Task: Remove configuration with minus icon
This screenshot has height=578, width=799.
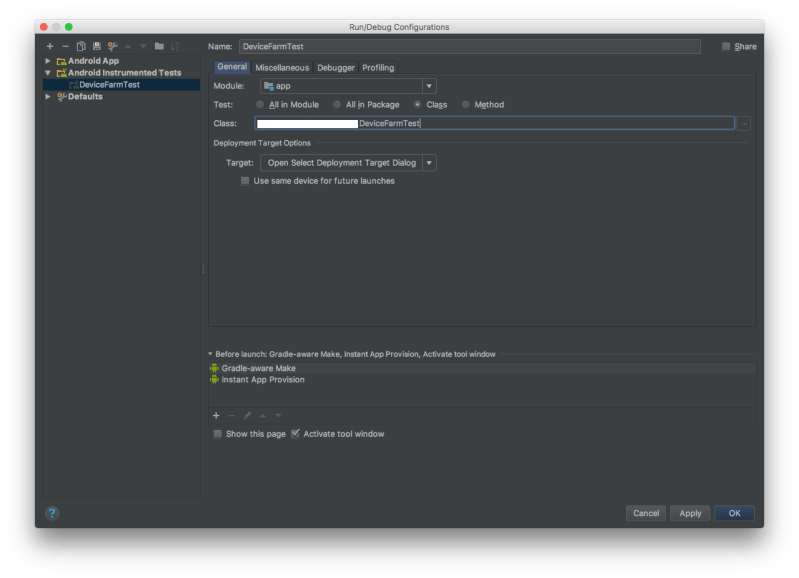Action: (x=65, y=46)
